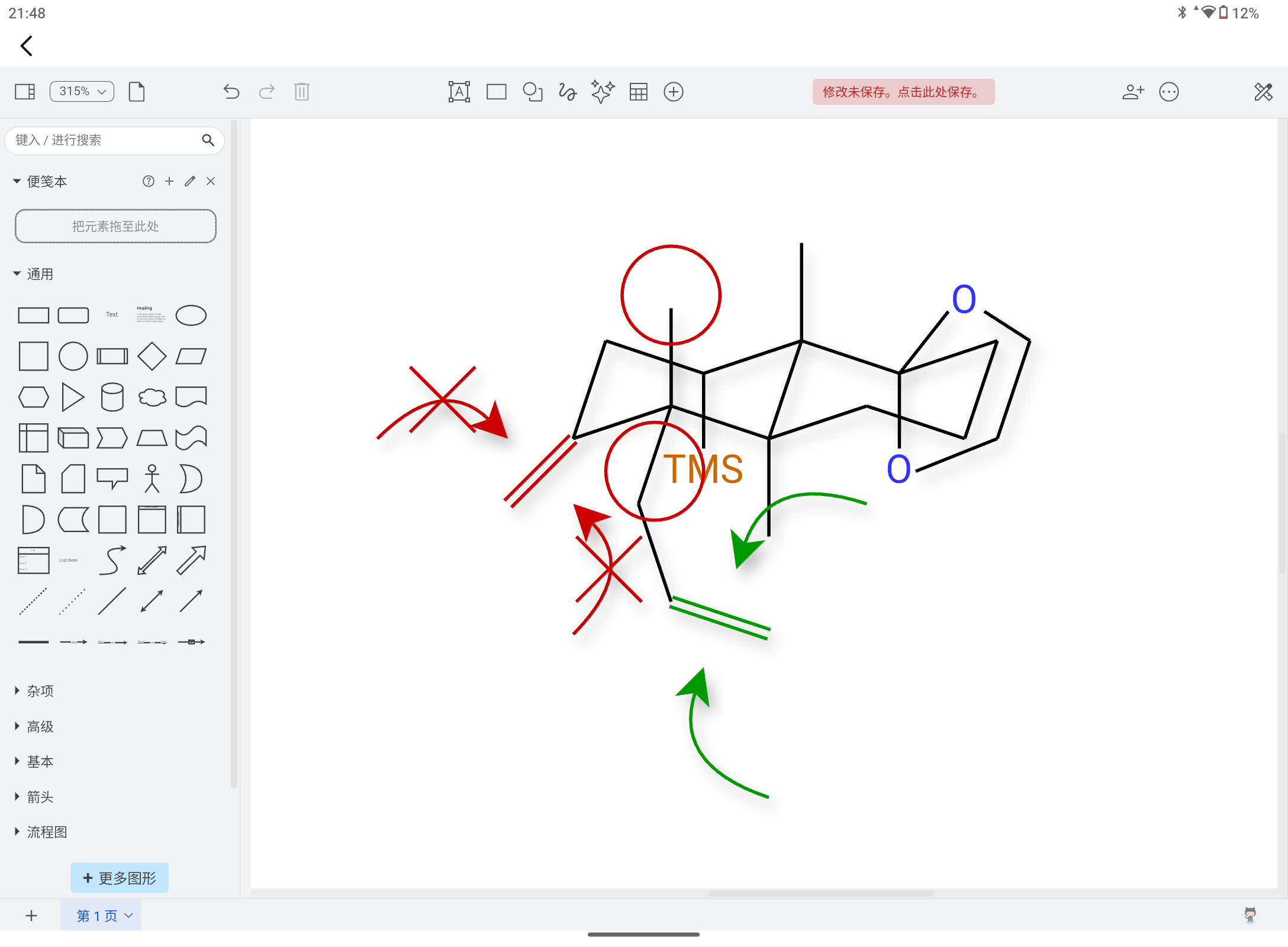Image resolution: width=1288 pixels, height=947 pixels.
Task: Open the share add-user icon
Action: tap(1133, 92)
